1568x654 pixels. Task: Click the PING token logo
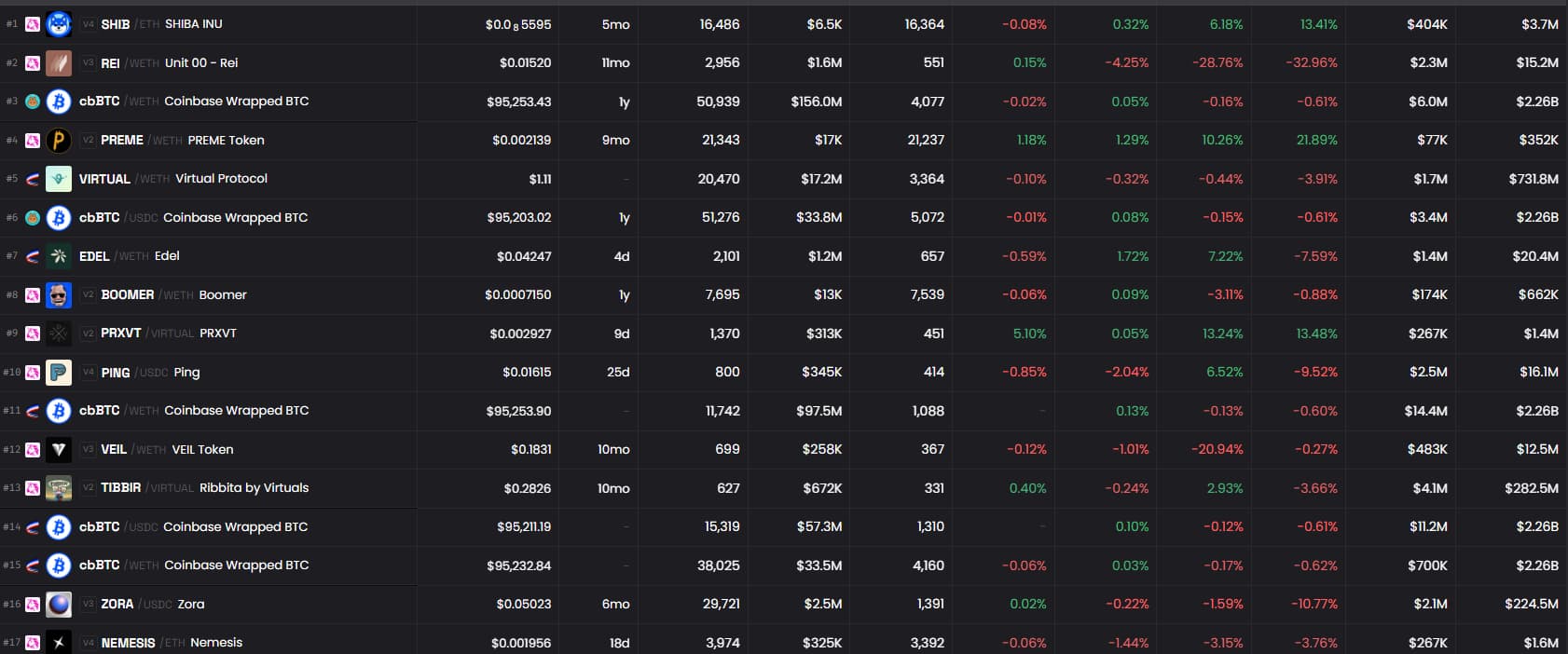tap(59, 373)
